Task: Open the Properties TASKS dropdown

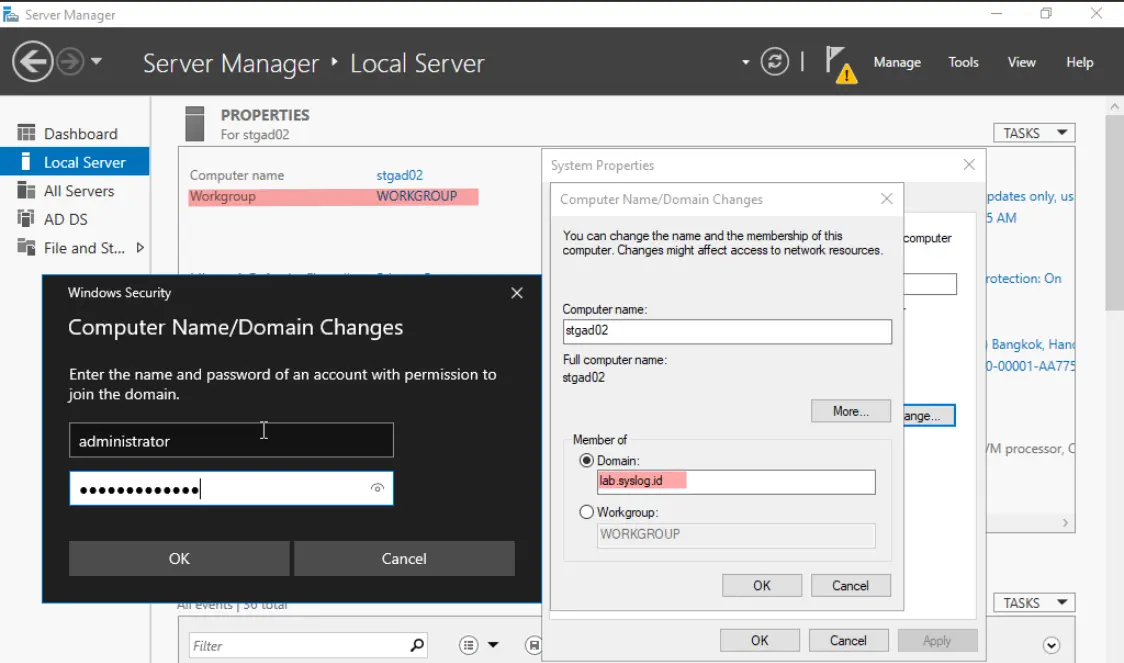Action: pos(1034,133)
